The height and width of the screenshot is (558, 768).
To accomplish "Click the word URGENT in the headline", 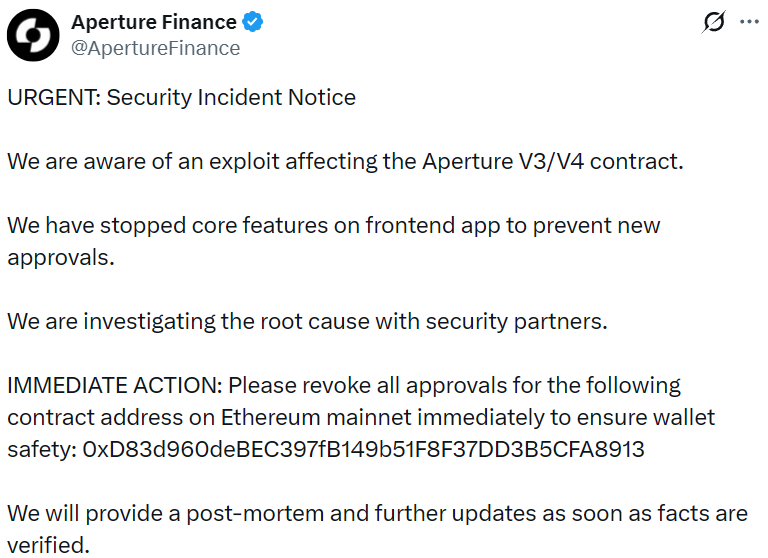I will [52, 97].
